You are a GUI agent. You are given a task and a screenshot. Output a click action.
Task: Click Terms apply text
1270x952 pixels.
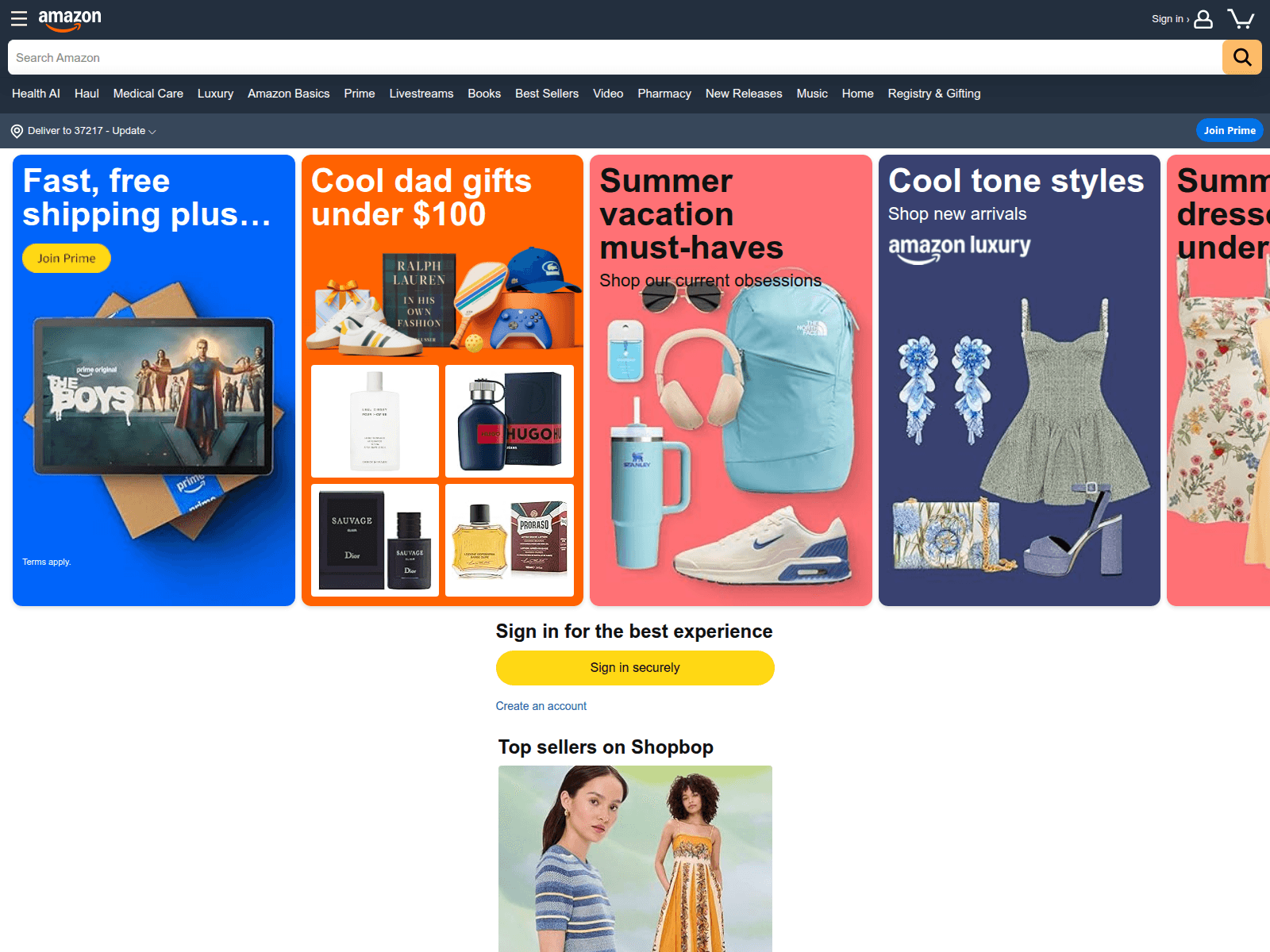point(47,562)
